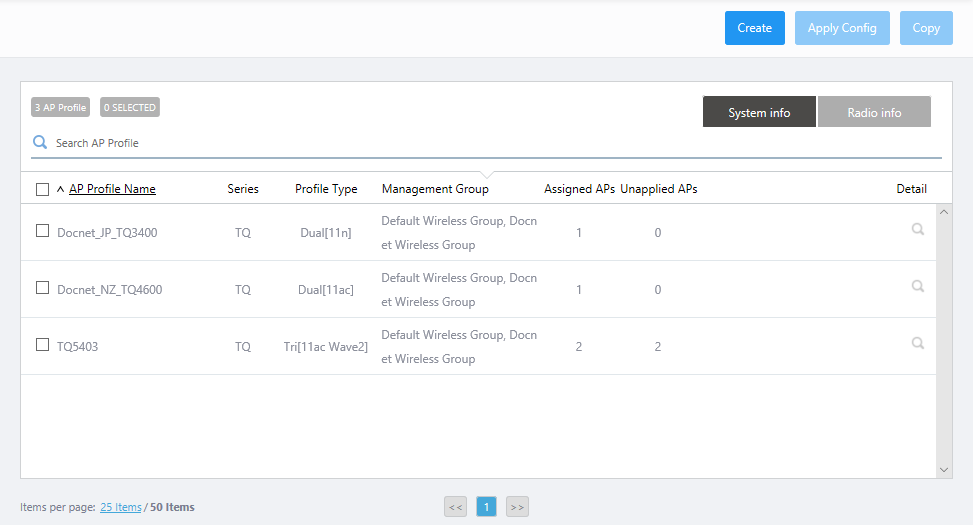Go to next page with >> button
This screenshot has width=973, height=525.
click(517, 507)
